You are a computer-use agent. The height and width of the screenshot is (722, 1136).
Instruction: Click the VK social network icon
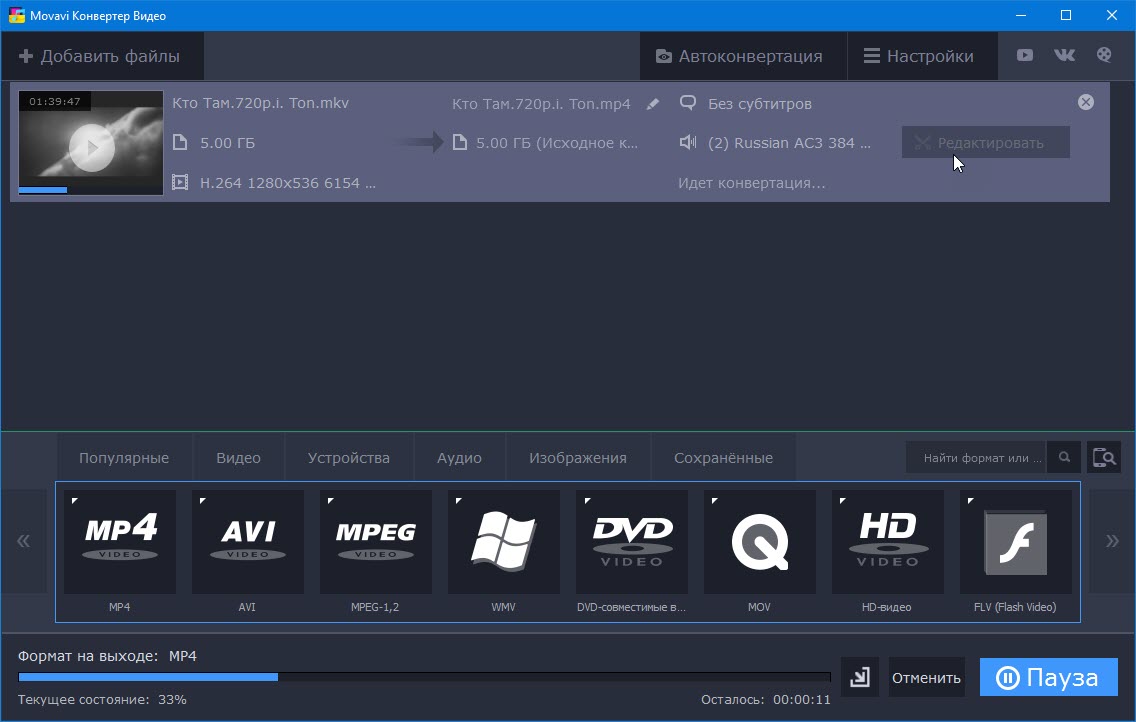coord(1064,56)
